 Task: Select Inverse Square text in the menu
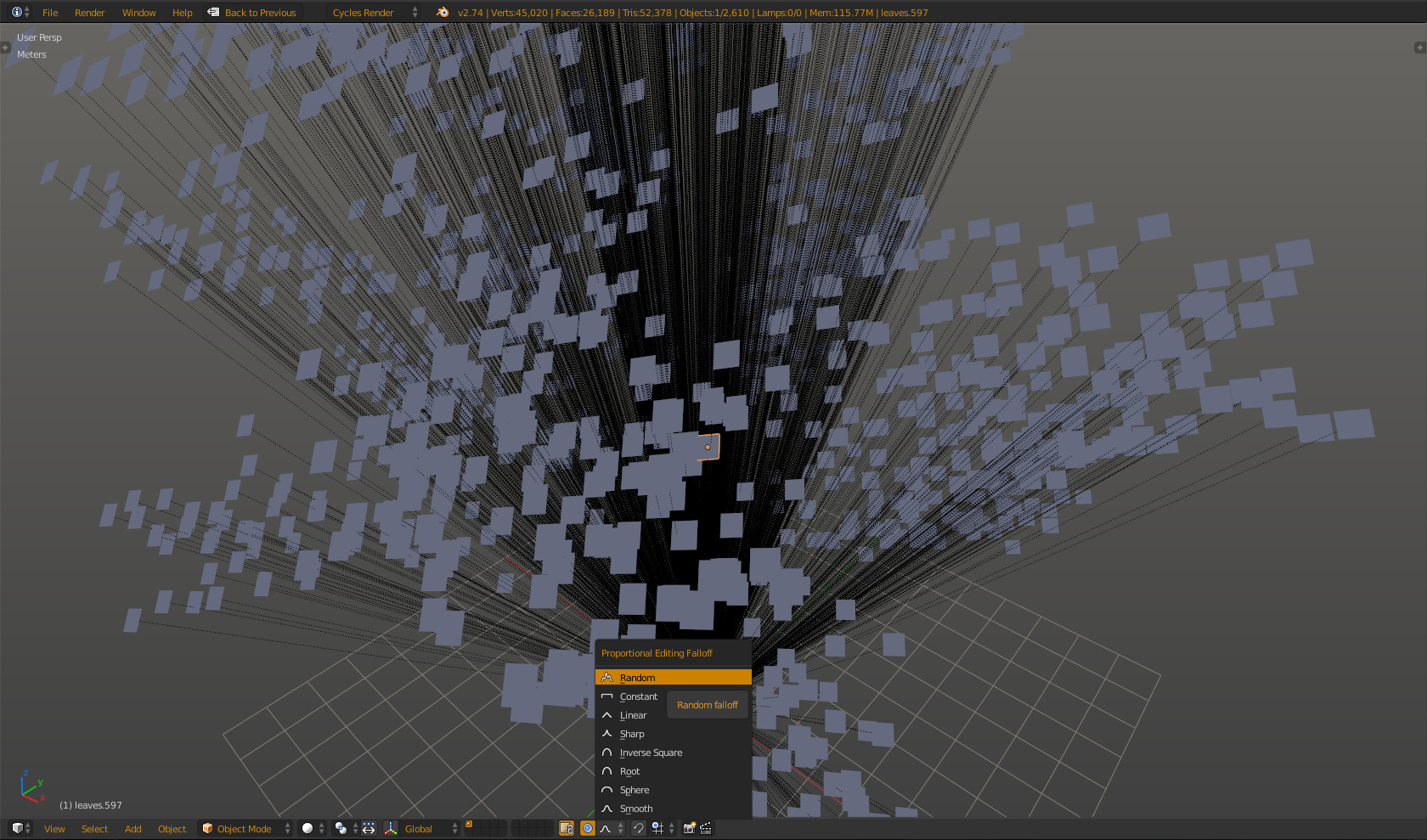tap(651, 753)
